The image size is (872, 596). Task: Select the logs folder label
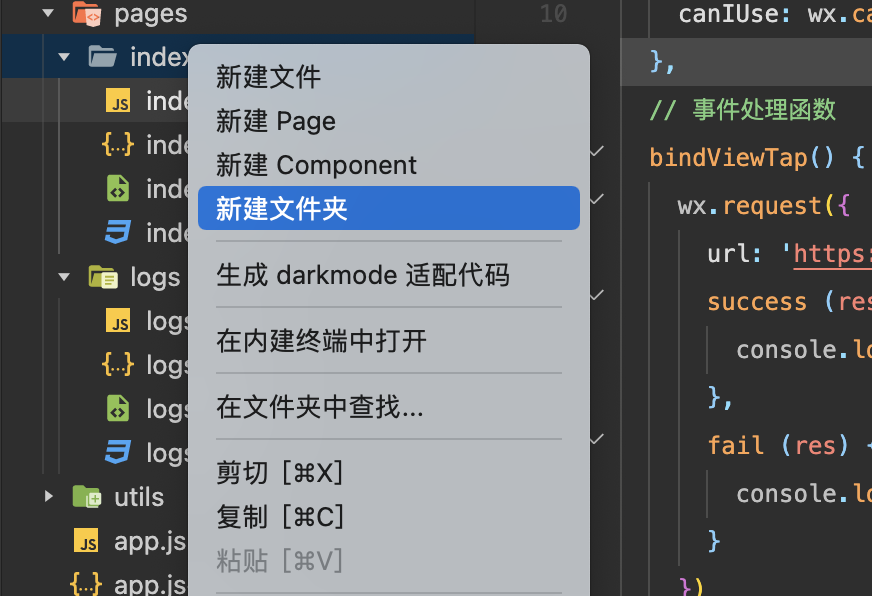tap(155, 277)
